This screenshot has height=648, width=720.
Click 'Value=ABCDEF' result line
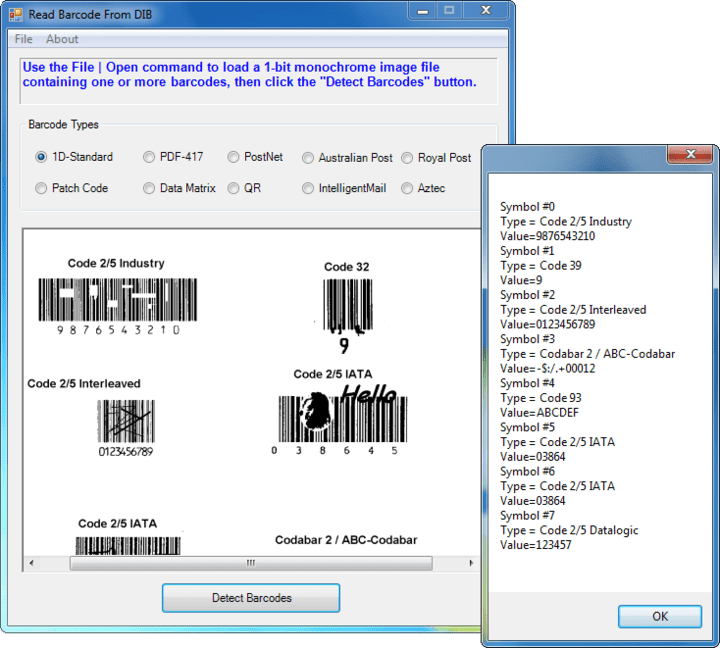pyautogui.click(x=540, y=412)
